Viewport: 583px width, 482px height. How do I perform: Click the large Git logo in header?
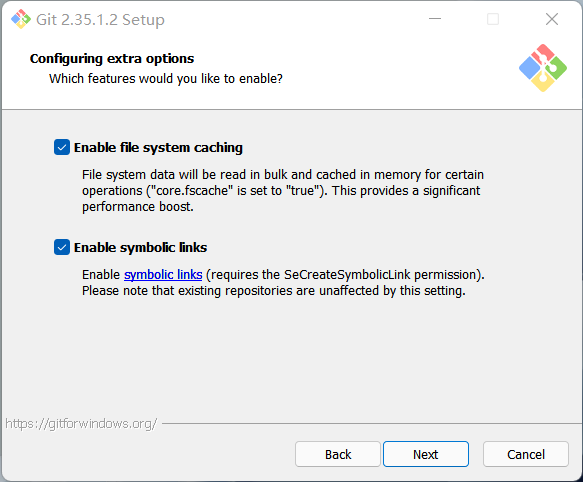coord(543,68)
